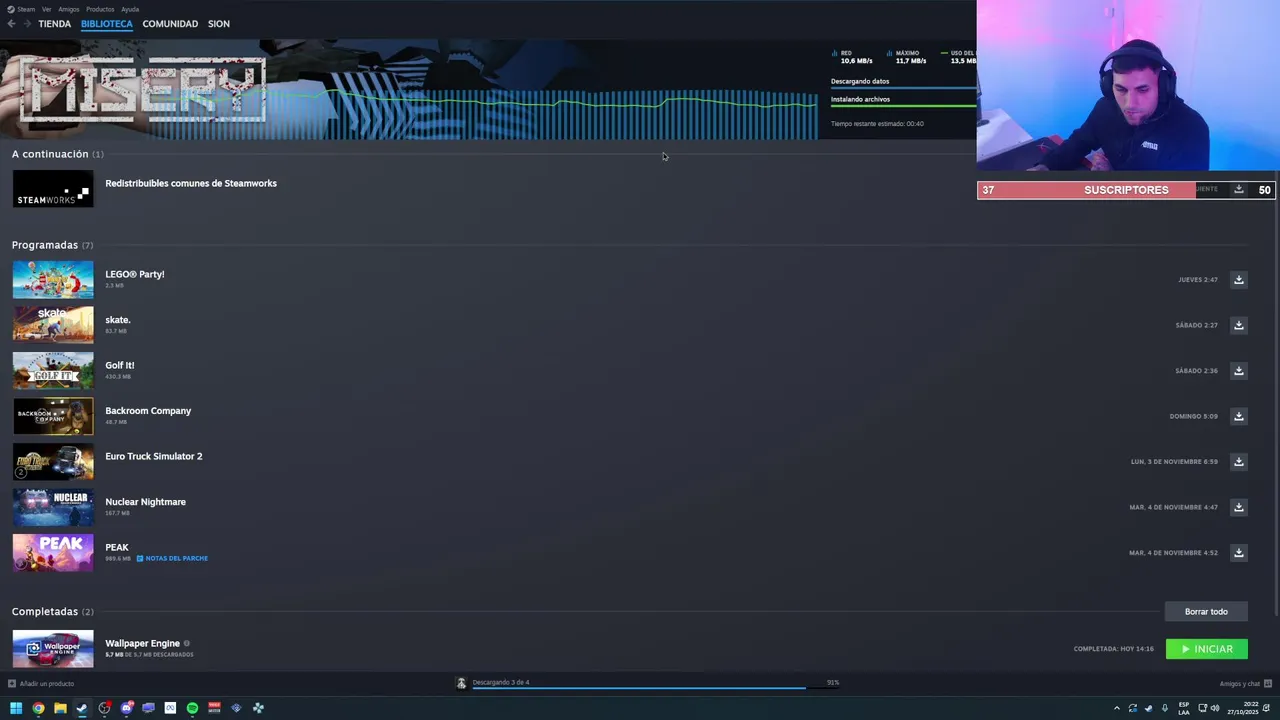Open the LEGO Party! thumbnail
Screen dimensions: 1280x720
pyautogui.click(x=53, y=280)
